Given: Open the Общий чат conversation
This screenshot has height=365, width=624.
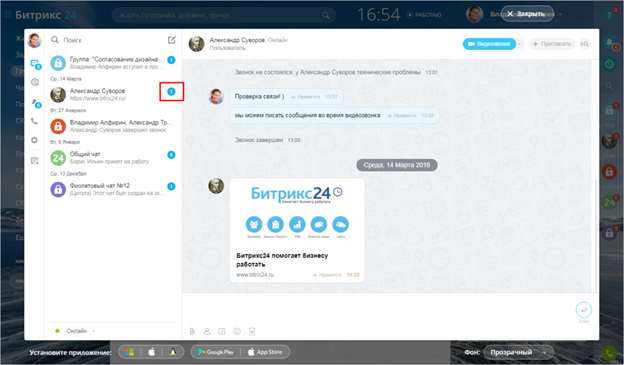Looking at the screenshot, I should [113, 158].
